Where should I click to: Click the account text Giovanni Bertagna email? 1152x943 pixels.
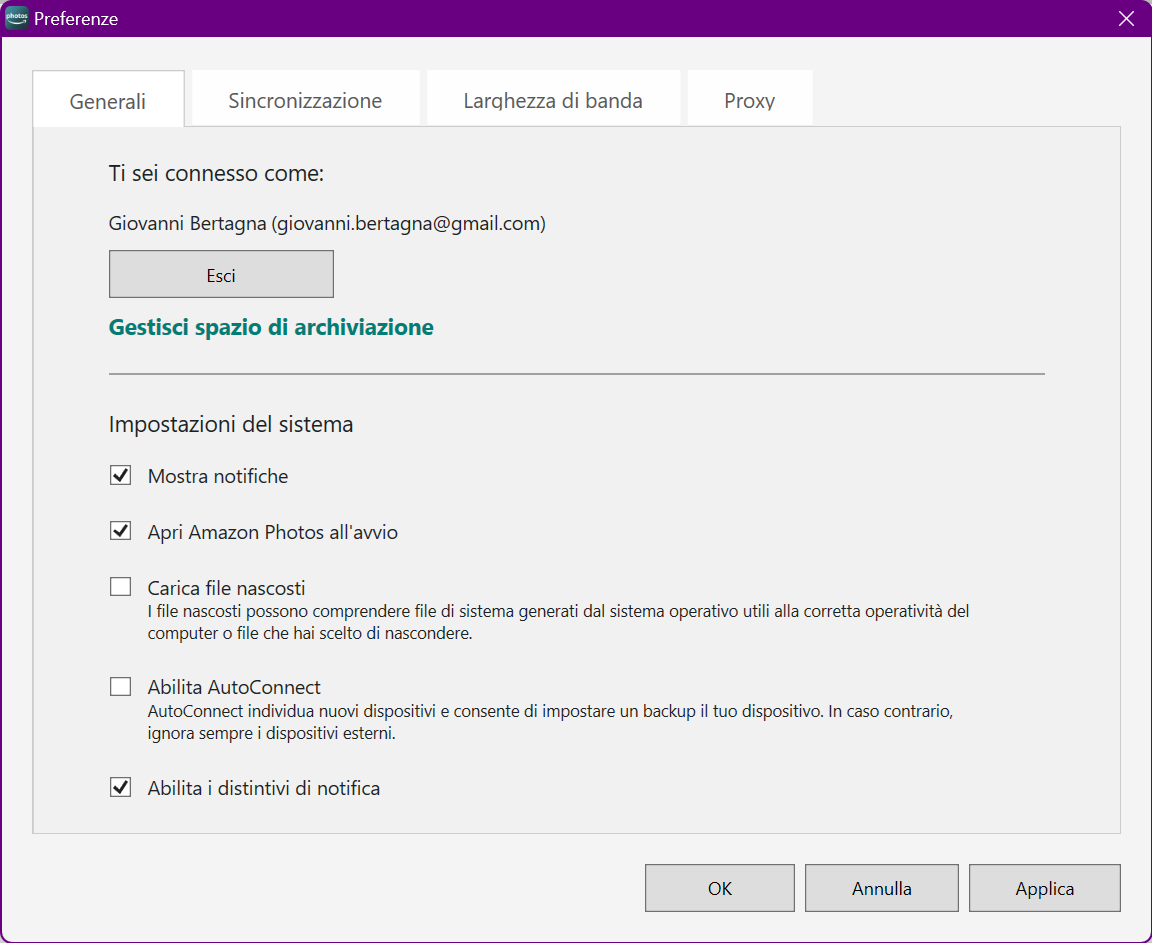click(327, 223)
